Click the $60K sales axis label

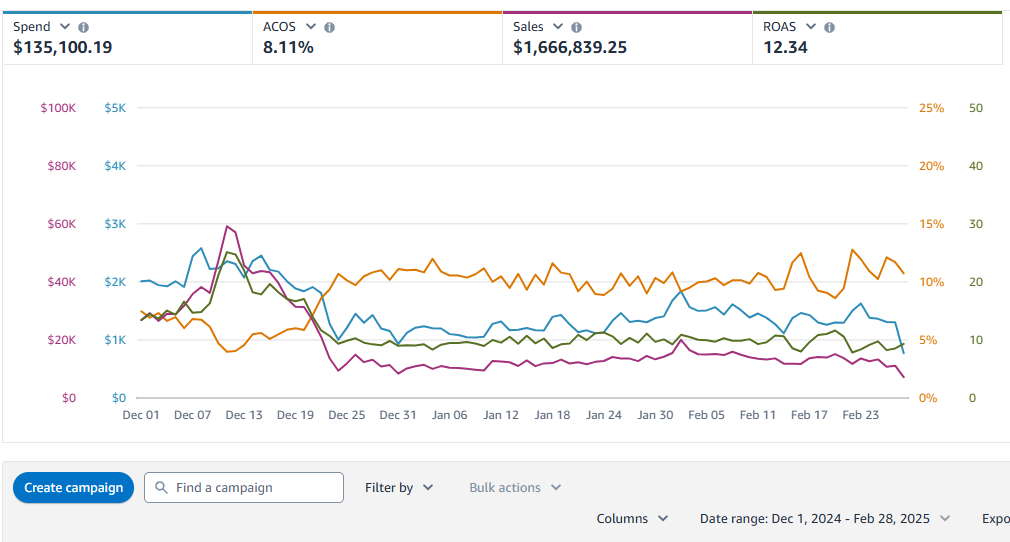pos(61,224)
